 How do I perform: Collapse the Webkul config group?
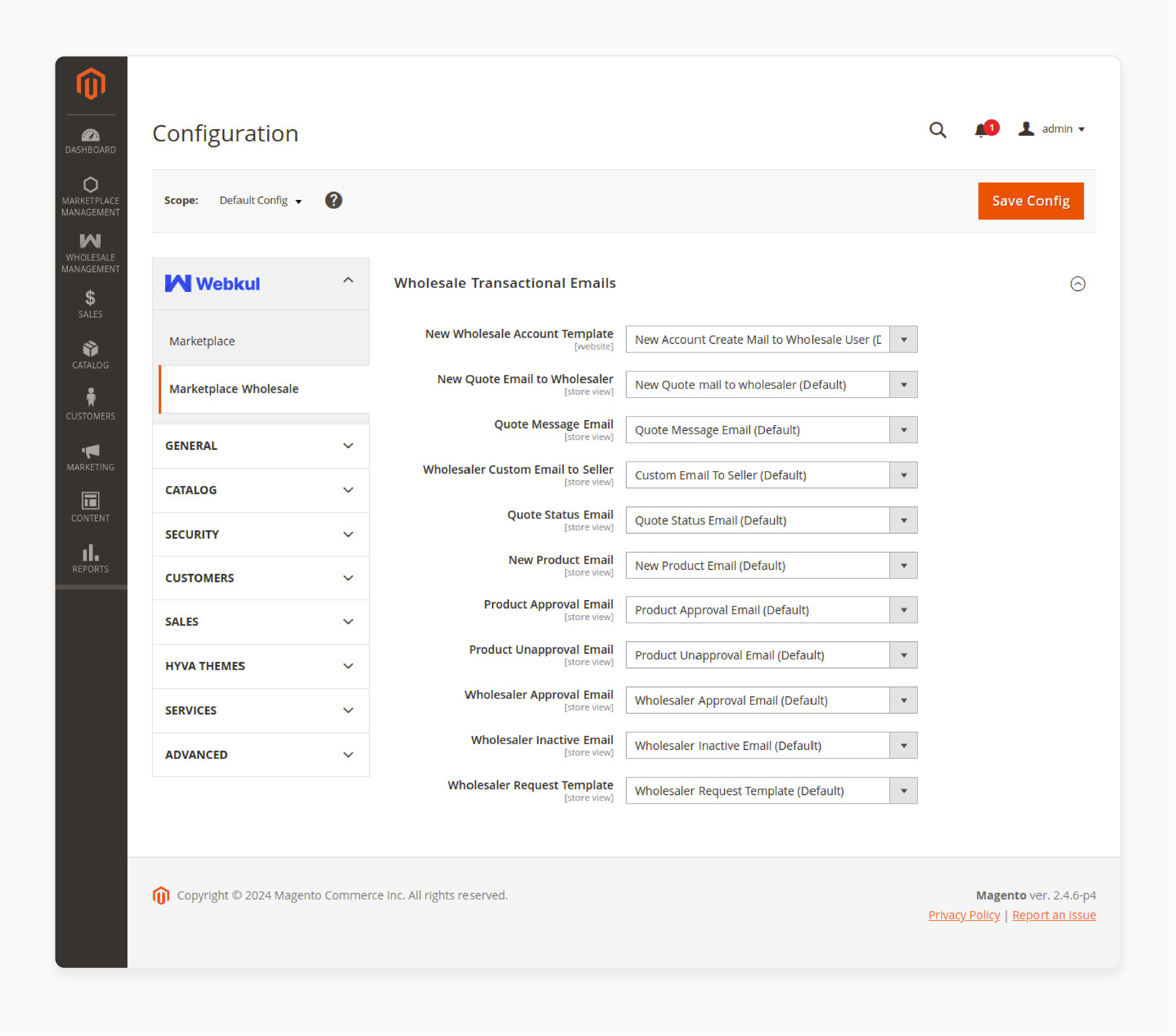[261, 283]
